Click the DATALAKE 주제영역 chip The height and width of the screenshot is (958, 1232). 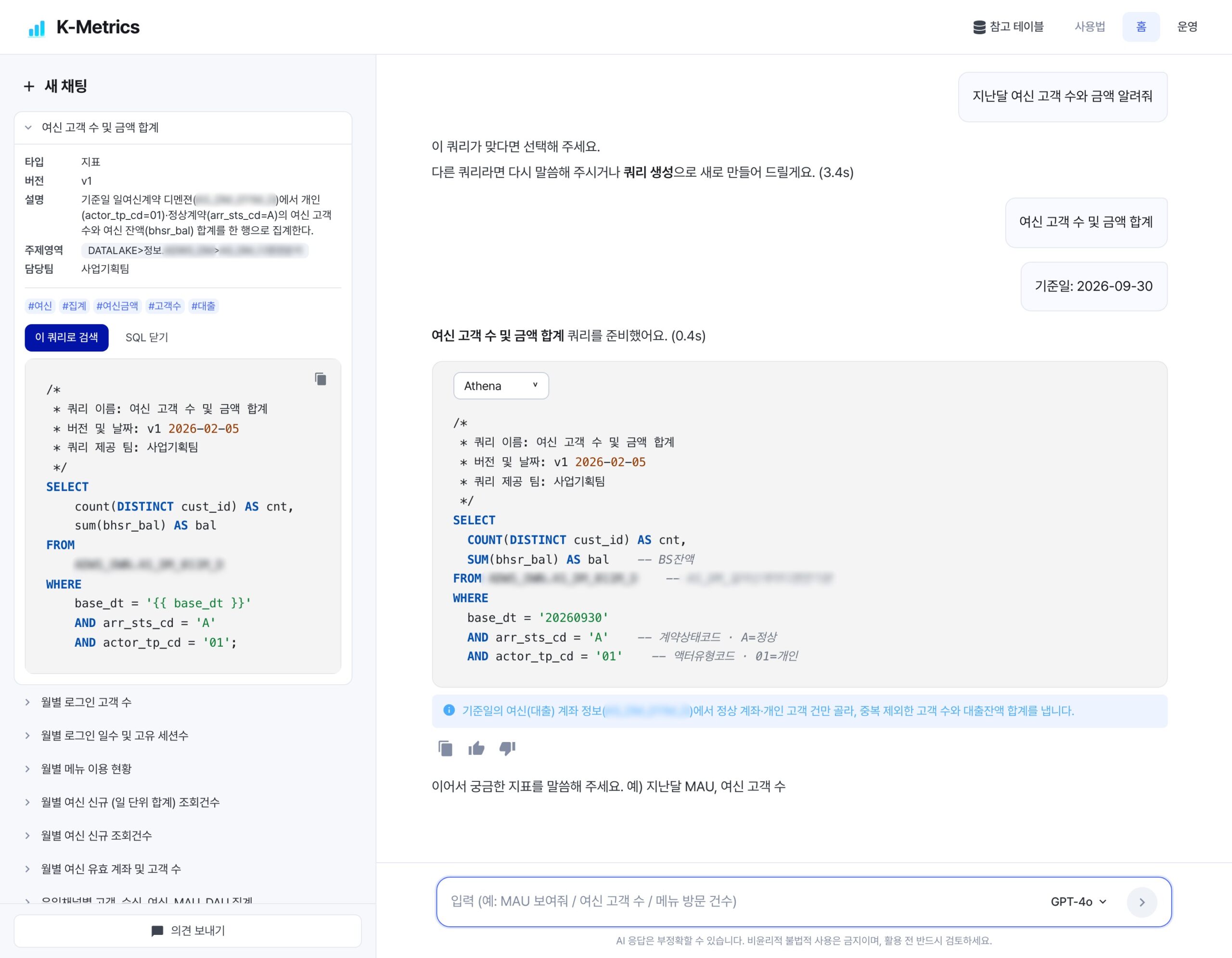[x=194, y=250]
